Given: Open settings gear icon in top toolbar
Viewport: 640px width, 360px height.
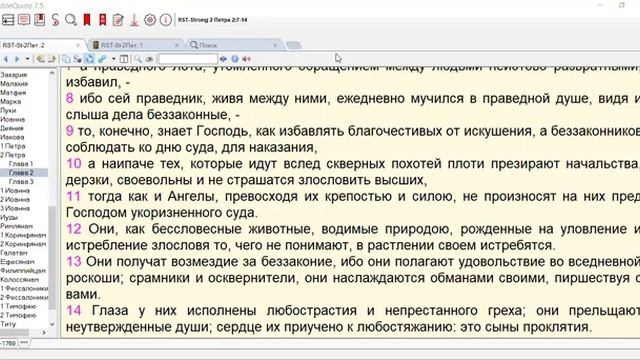Looking at the screenshot, I should 150,20.
